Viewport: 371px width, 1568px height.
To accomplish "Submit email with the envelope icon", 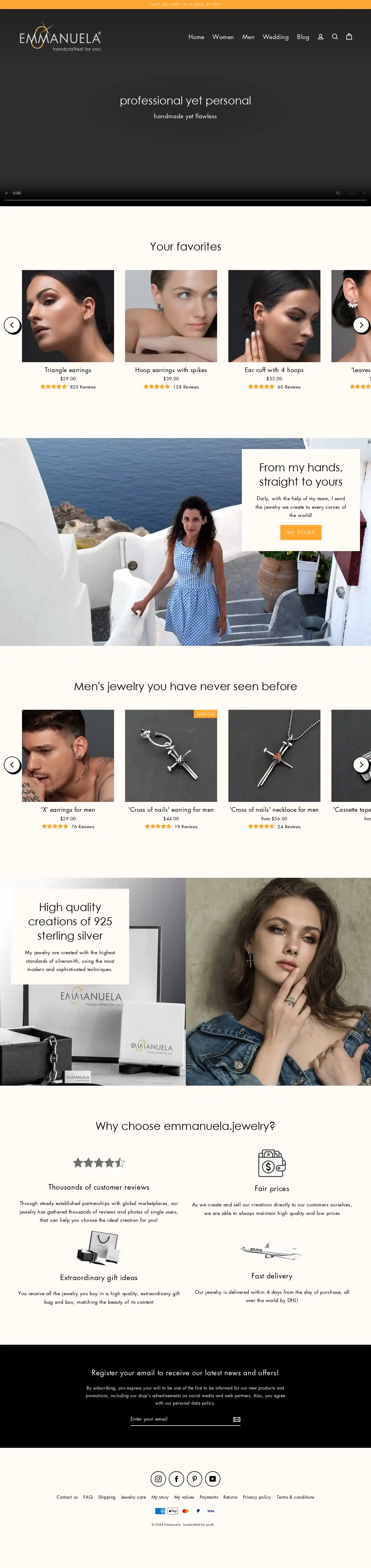I will [x=237, y=1420].
